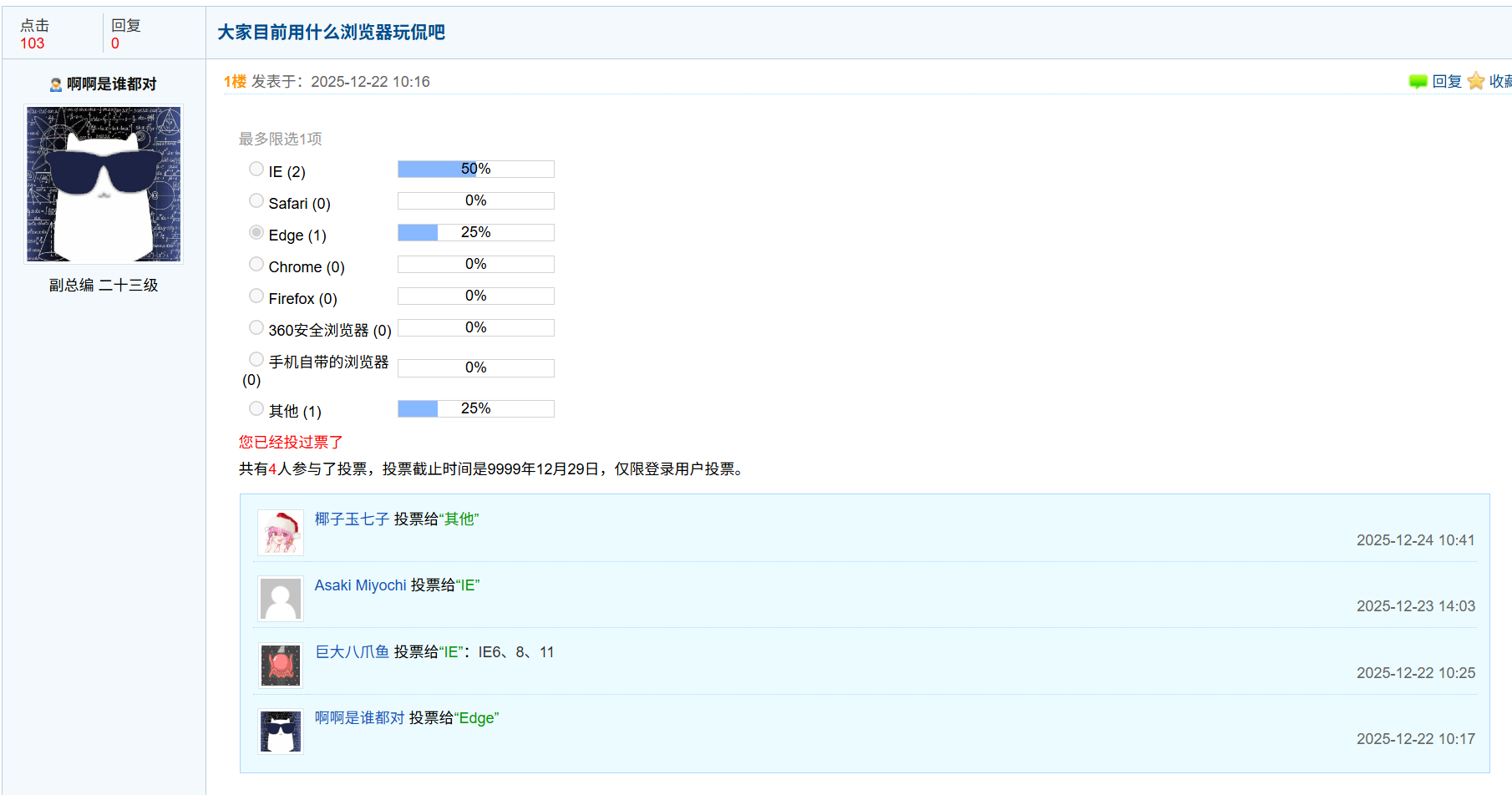Click small cat avatar in Edge vote row

281,732
